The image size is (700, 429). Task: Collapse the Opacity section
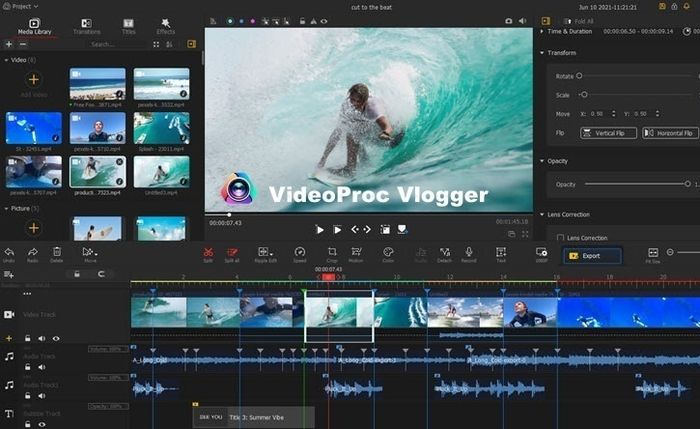542,161
